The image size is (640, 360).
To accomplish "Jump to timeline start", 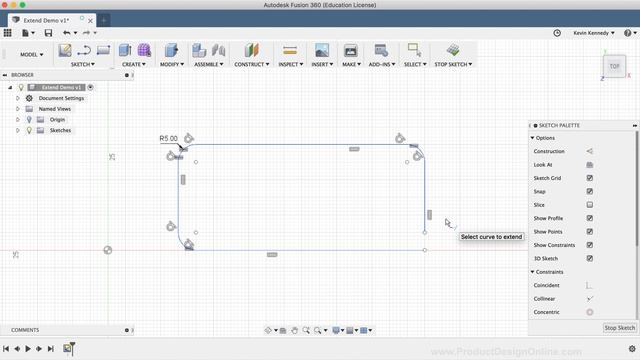I will click(x=6, y=349).
